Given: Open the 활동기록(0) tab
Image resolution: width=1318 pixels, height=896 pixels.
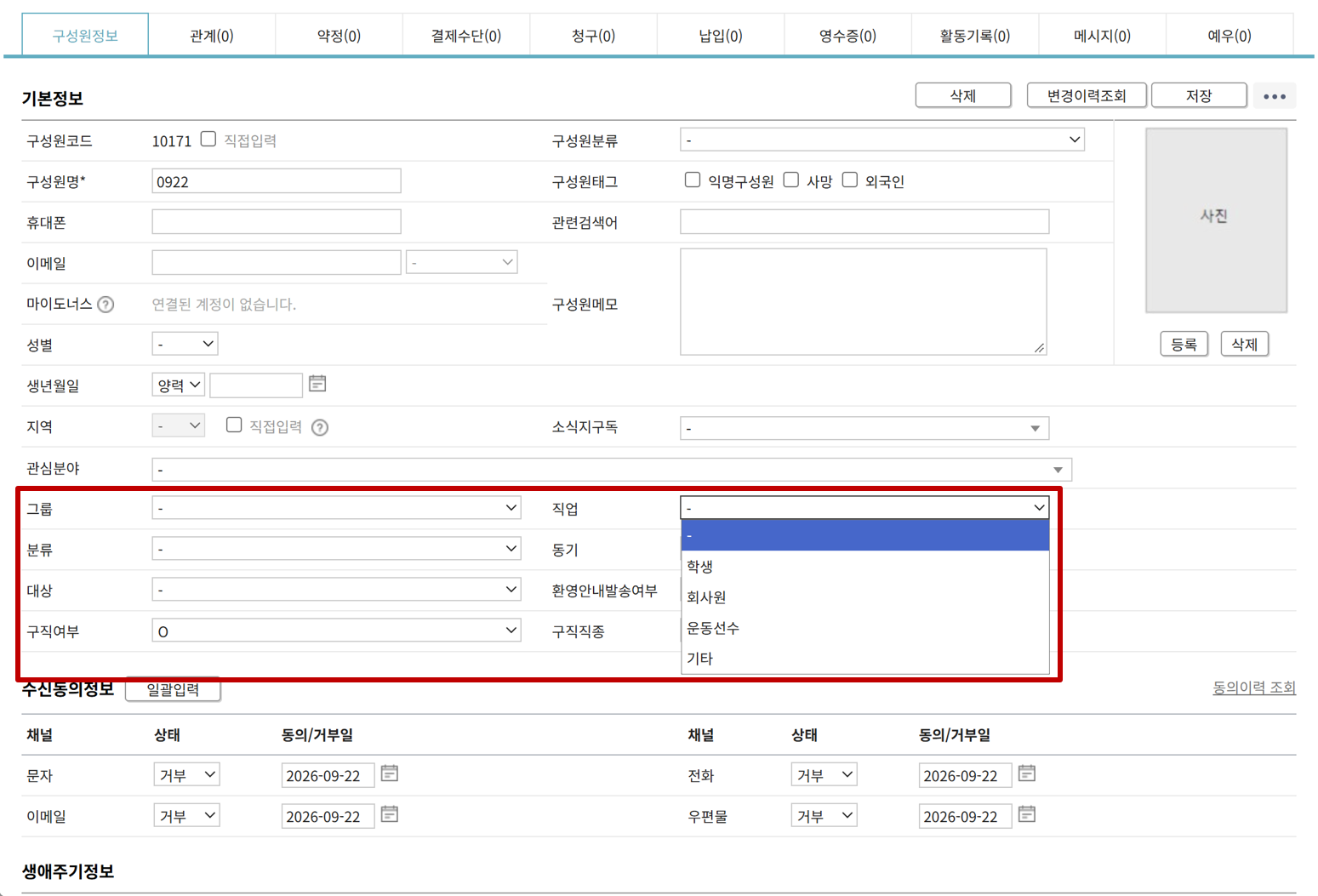Looking at the screenshot, I should [x=975, y=36].
